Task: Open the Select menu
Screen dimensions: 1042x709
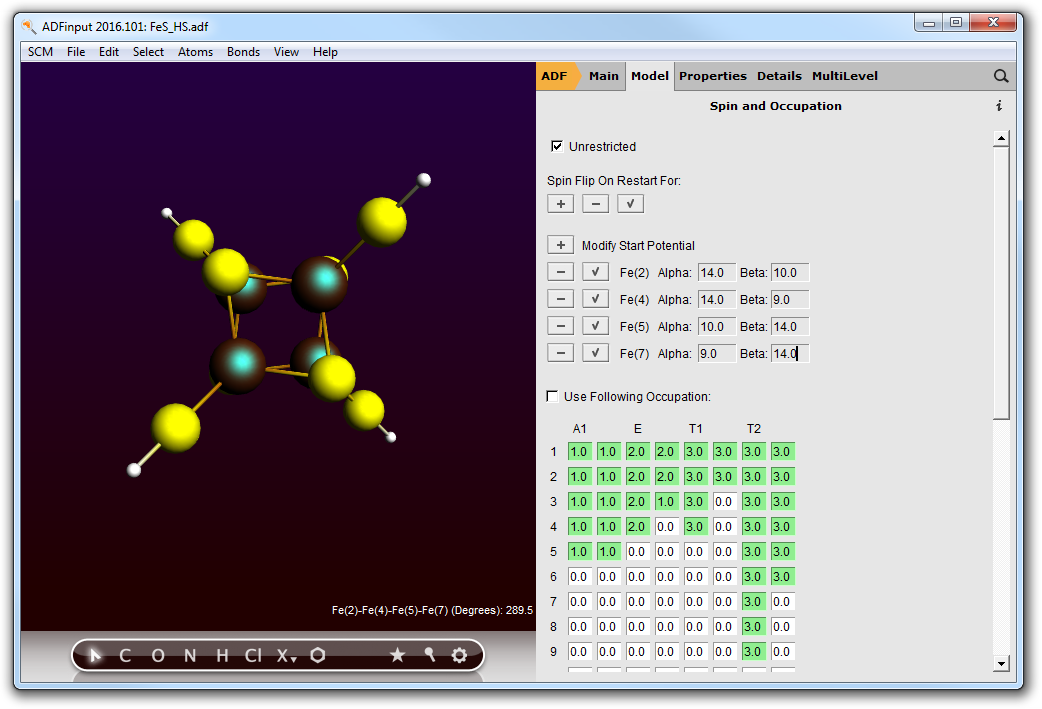Action: (148, 52)
